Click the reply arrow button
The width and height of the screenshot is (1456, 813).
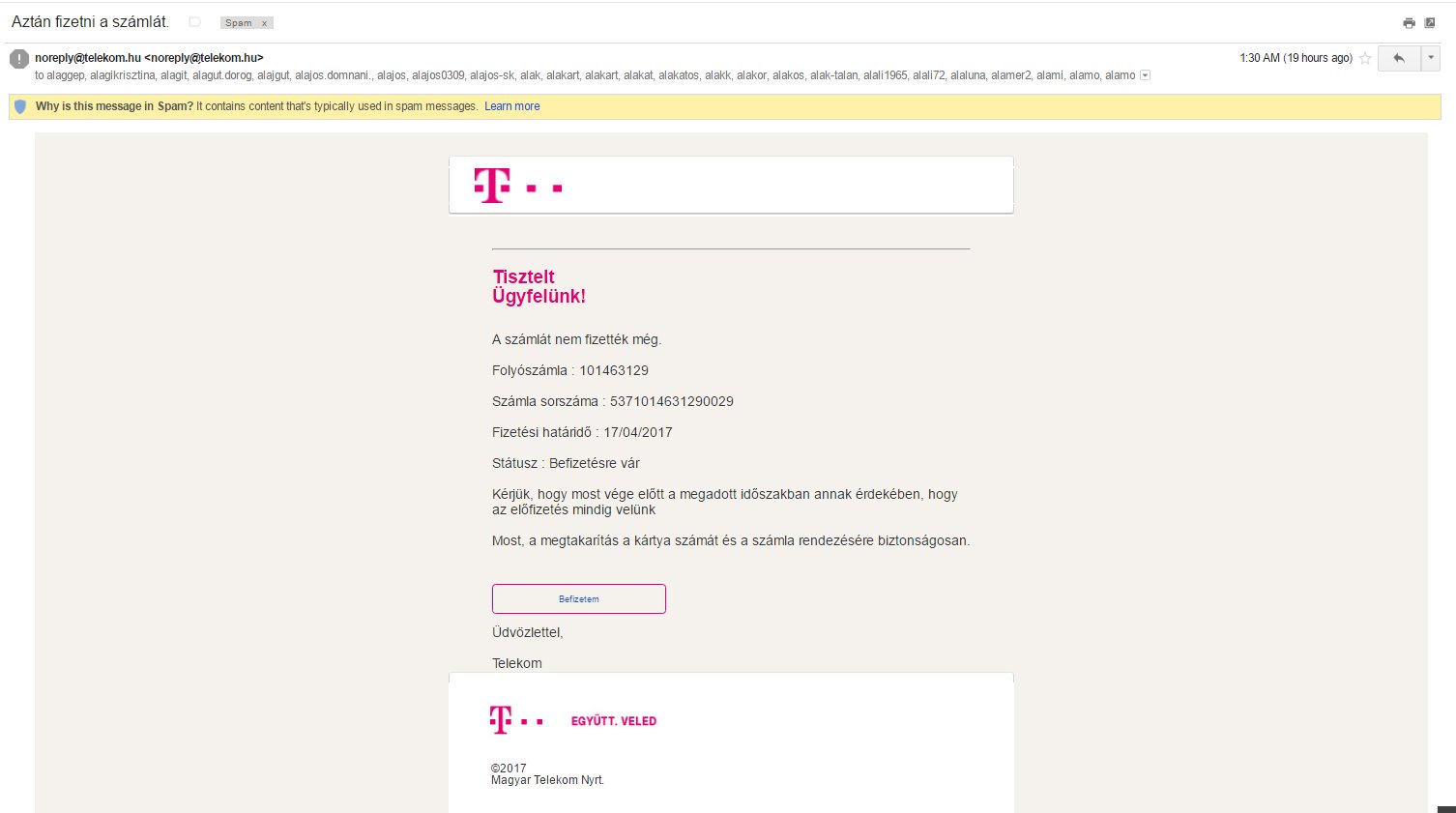pyautogui.click(x=1398, y=58)
